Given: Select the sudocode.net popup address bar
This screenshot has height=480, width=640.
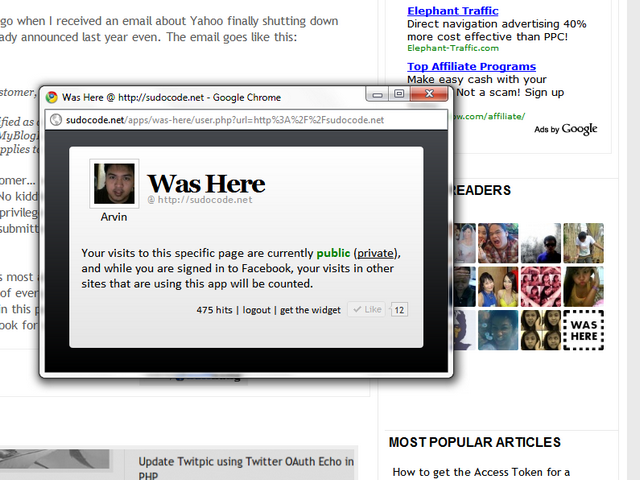Looking at the screenshot, I should (x=246, y=120).
